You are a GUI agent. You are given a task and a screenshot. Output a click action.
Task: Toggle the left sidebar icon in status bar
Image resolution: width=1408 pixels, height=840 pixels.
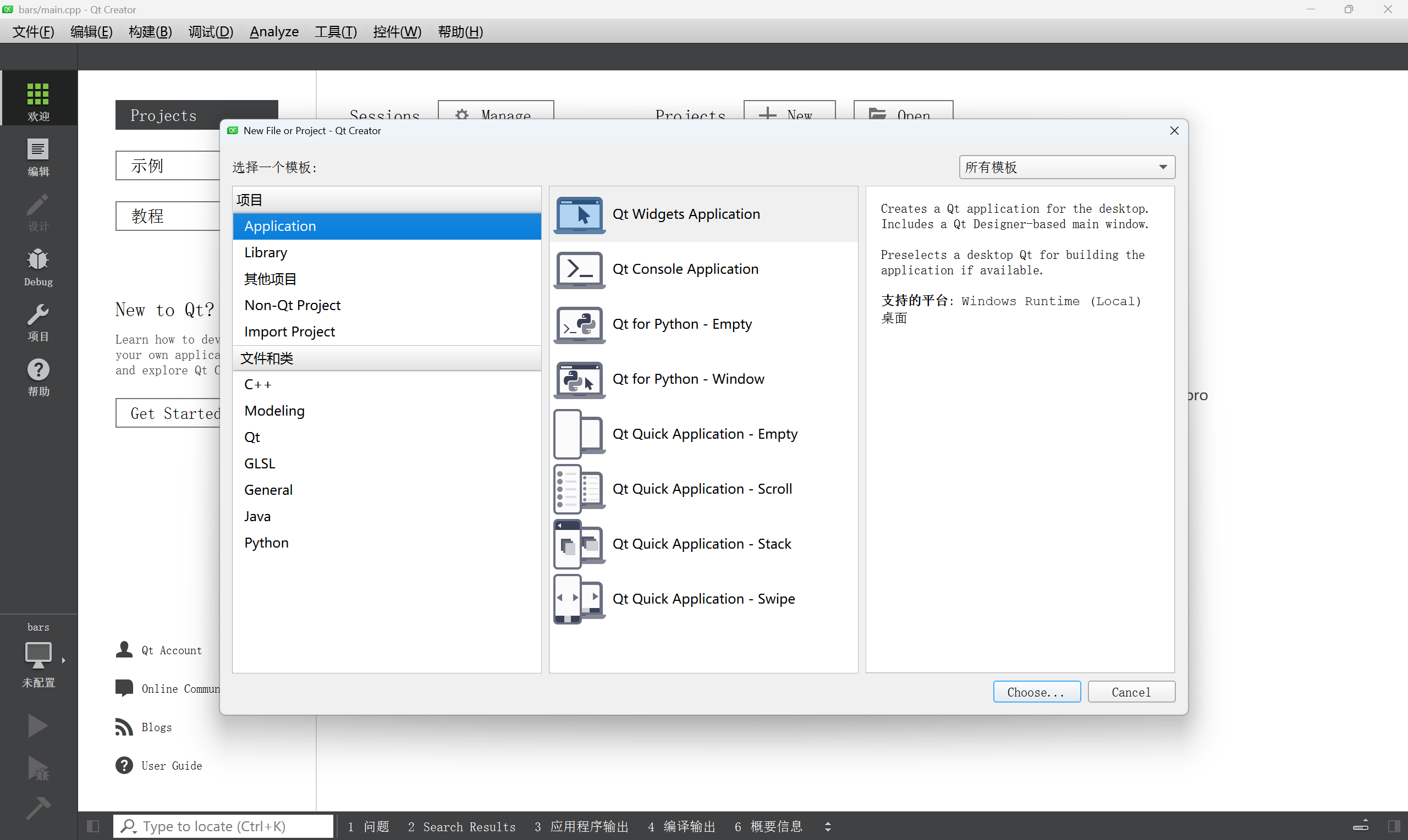[x=94, y=826]
